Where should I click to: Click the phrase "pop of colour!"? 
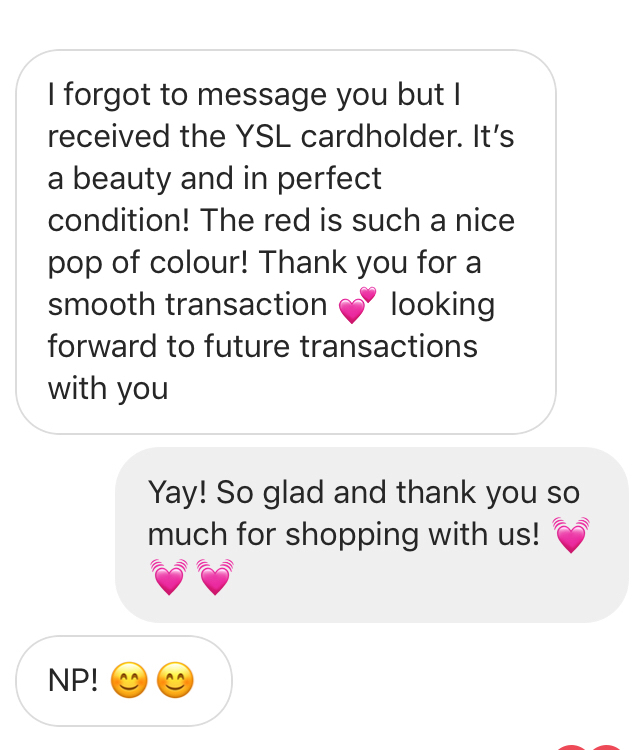tap(148, 264)
